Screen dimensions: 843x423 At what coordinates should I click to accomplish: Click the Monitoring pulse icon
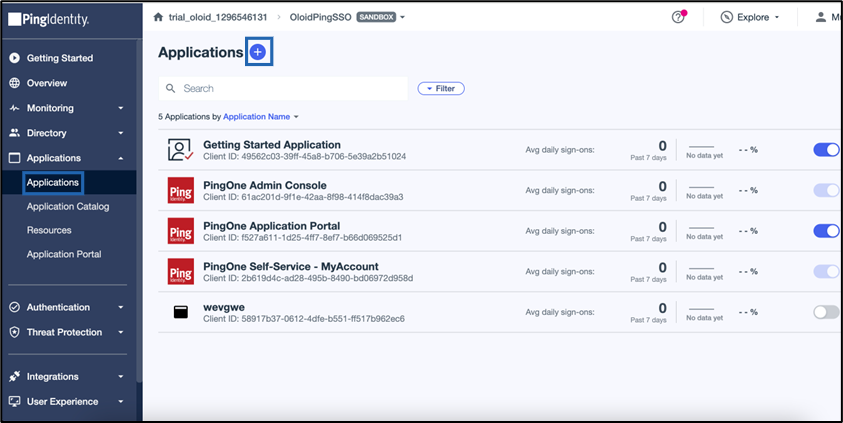click(x=15, y=108)
